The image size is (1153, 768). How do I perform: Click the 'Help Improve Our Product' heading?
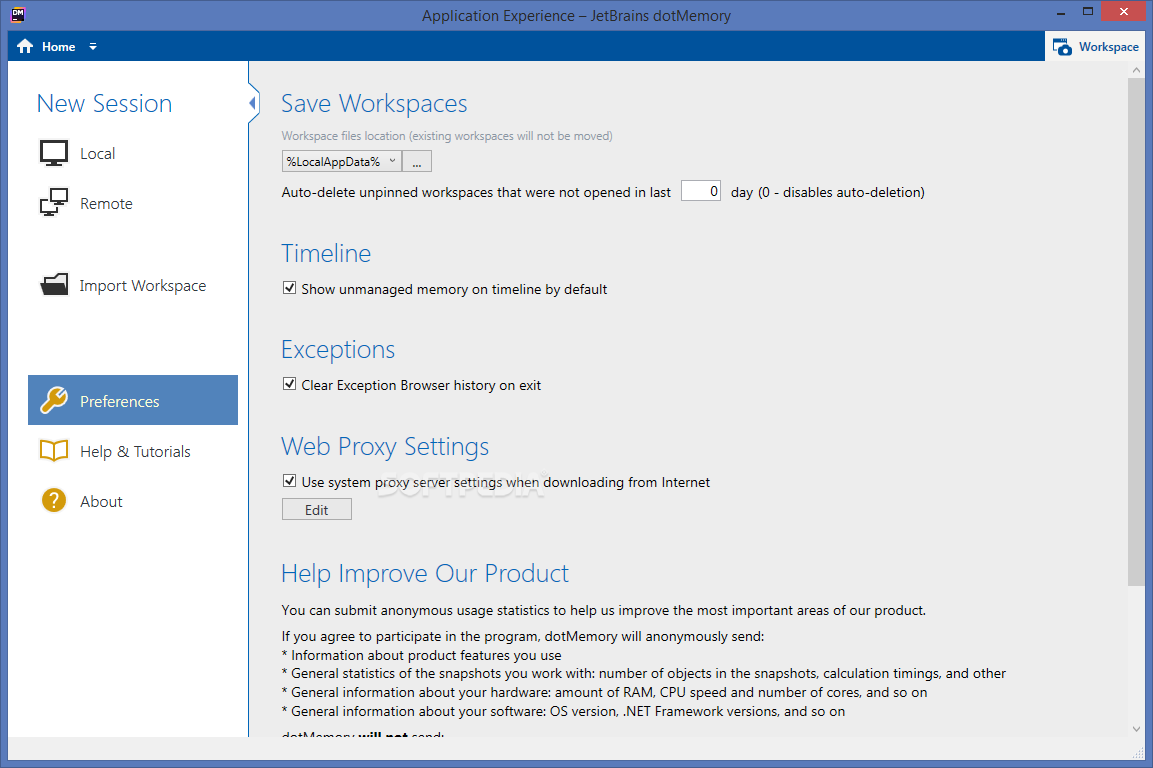[425, 573]
